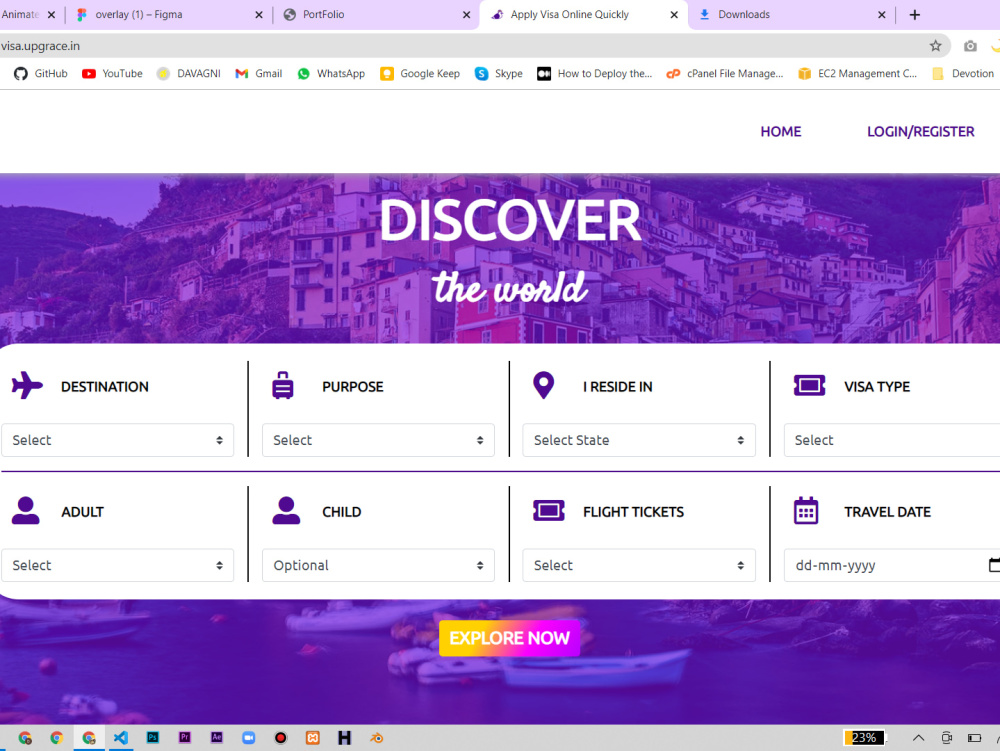Open After Effects from the taskbar
Image resolution: width=1000 pixels, height=751 pixels.
coord(217,738)
